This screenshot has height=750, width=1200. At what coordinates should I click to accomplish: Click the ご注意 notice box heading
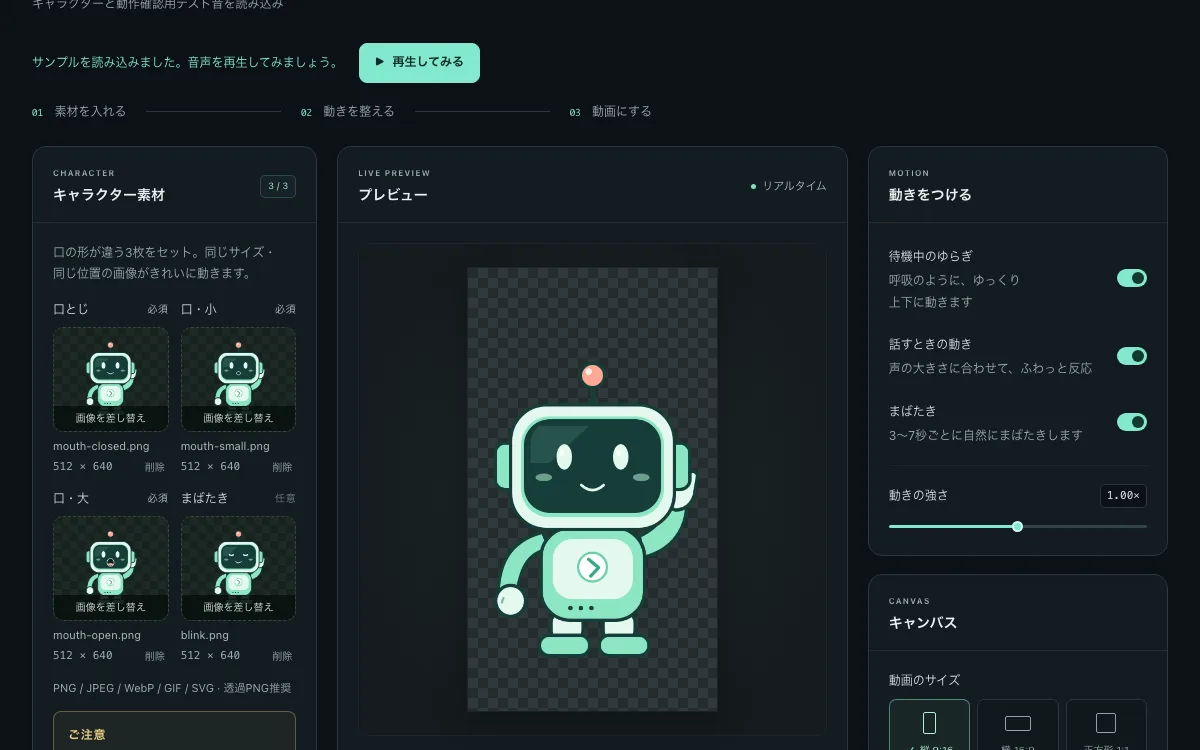pyautogui.click(x=87, y=734)
